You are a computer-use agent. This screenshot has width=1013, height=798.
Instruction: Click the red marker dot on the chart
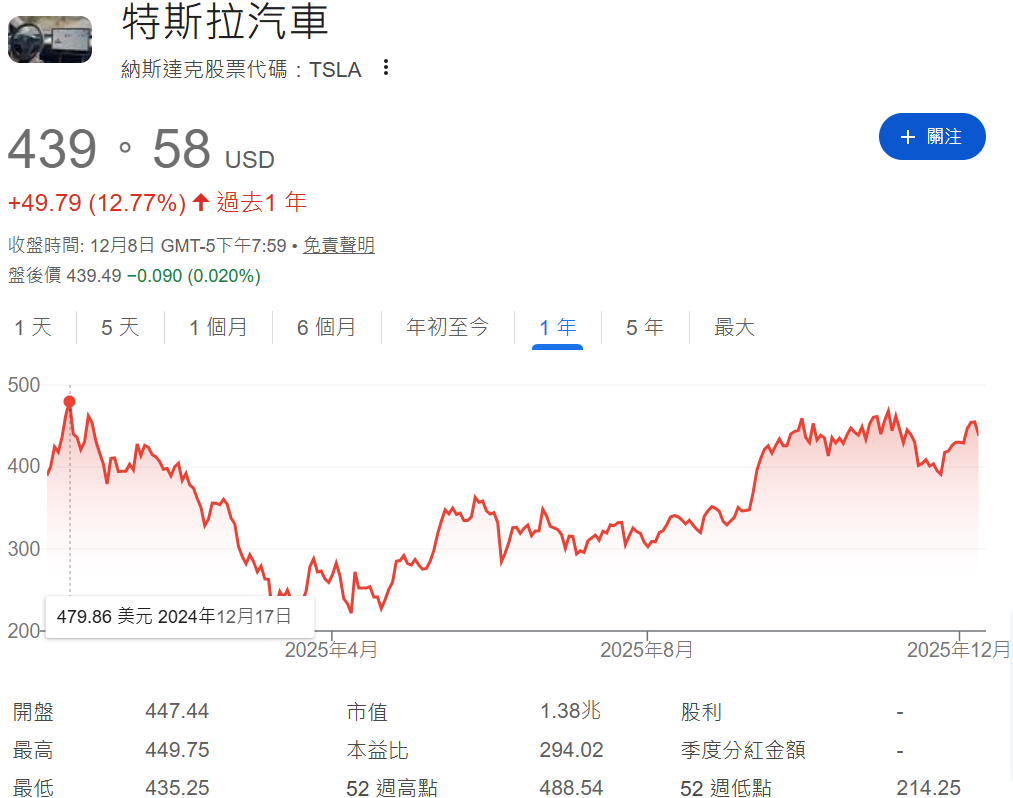pyautogui.click(x=69, y=400)
